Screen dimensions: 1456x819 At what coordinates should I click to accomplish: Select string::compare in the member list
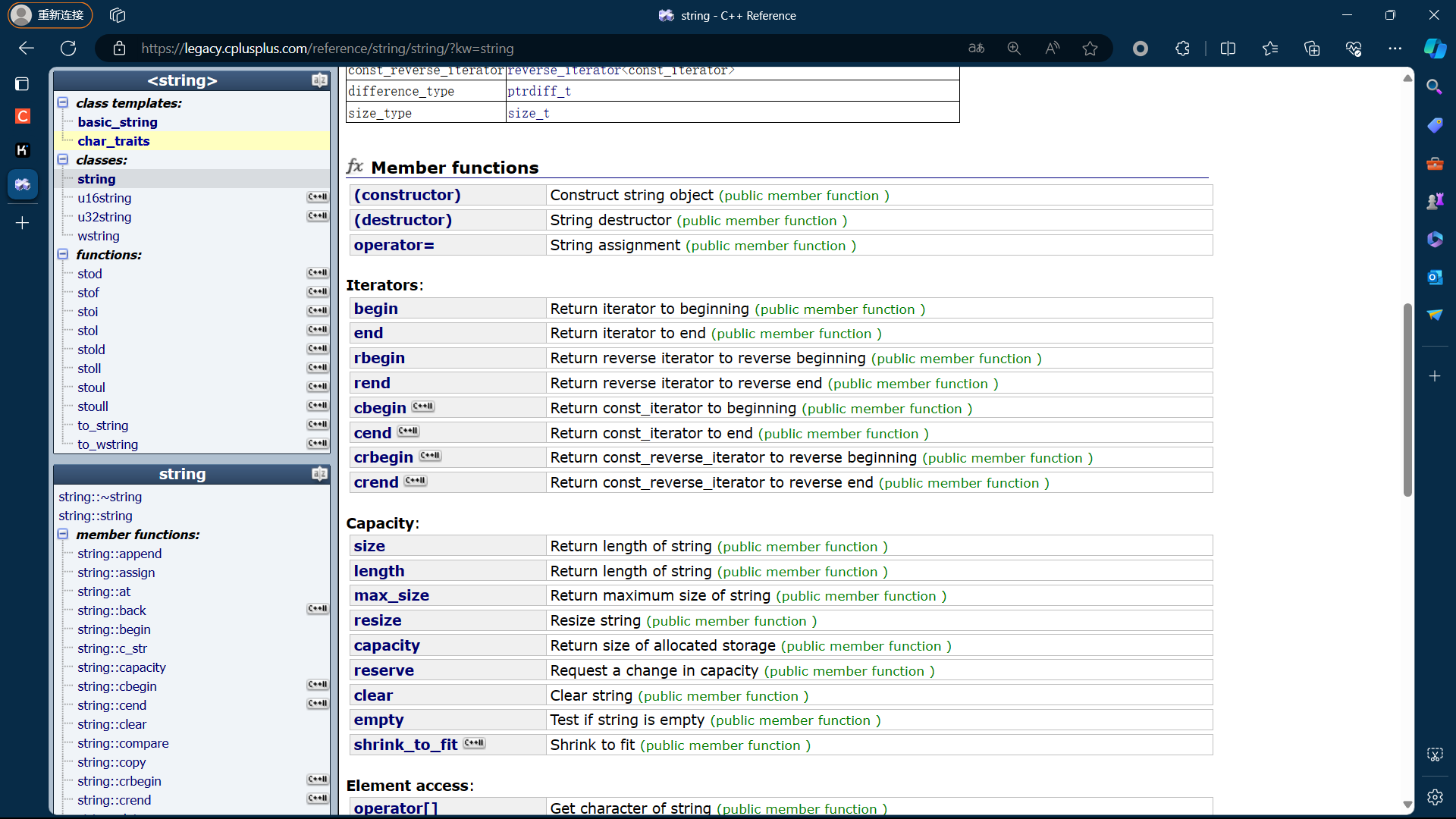[123, 743]
